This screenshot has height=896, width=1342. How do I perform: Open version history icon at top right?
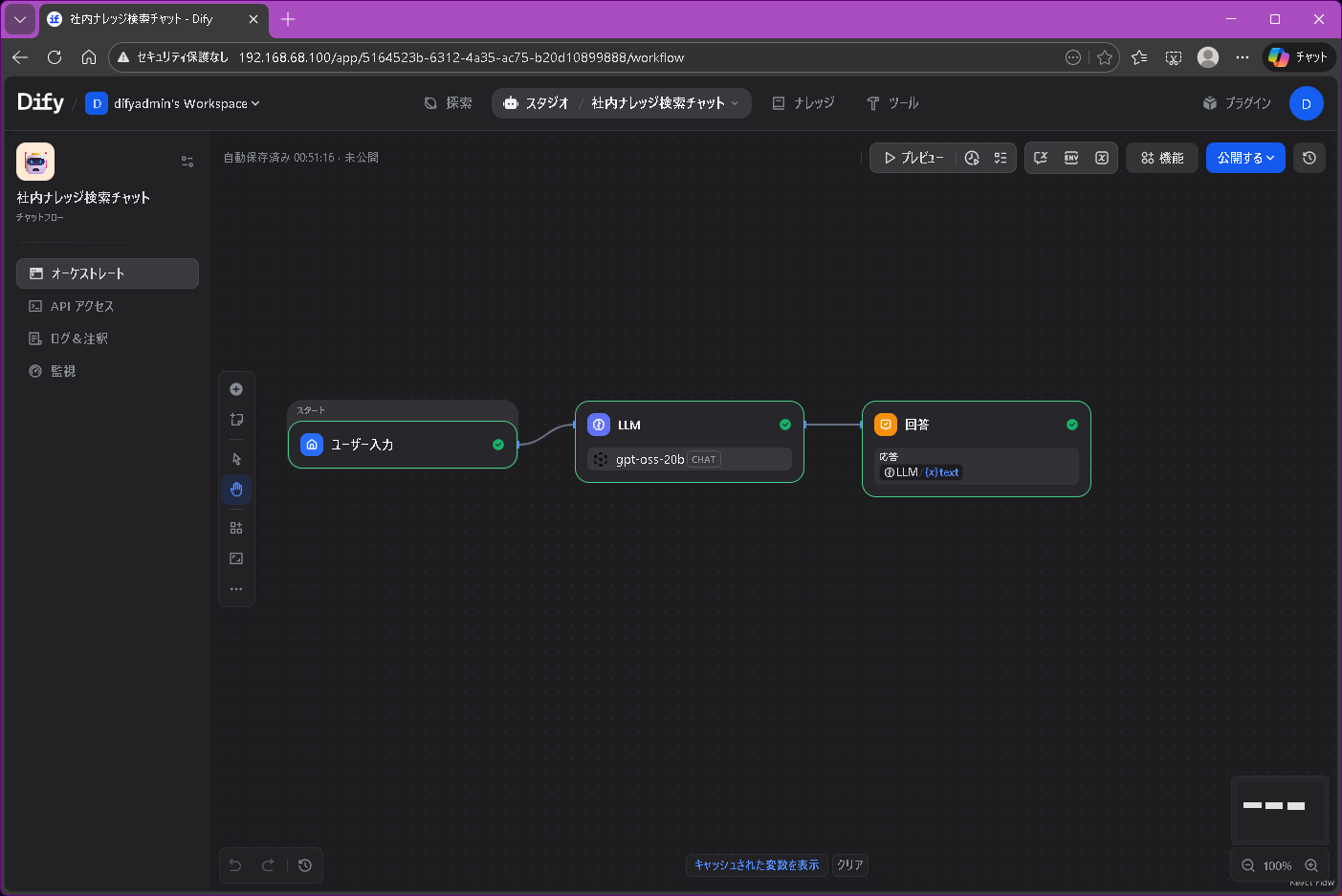[1309, 158]
